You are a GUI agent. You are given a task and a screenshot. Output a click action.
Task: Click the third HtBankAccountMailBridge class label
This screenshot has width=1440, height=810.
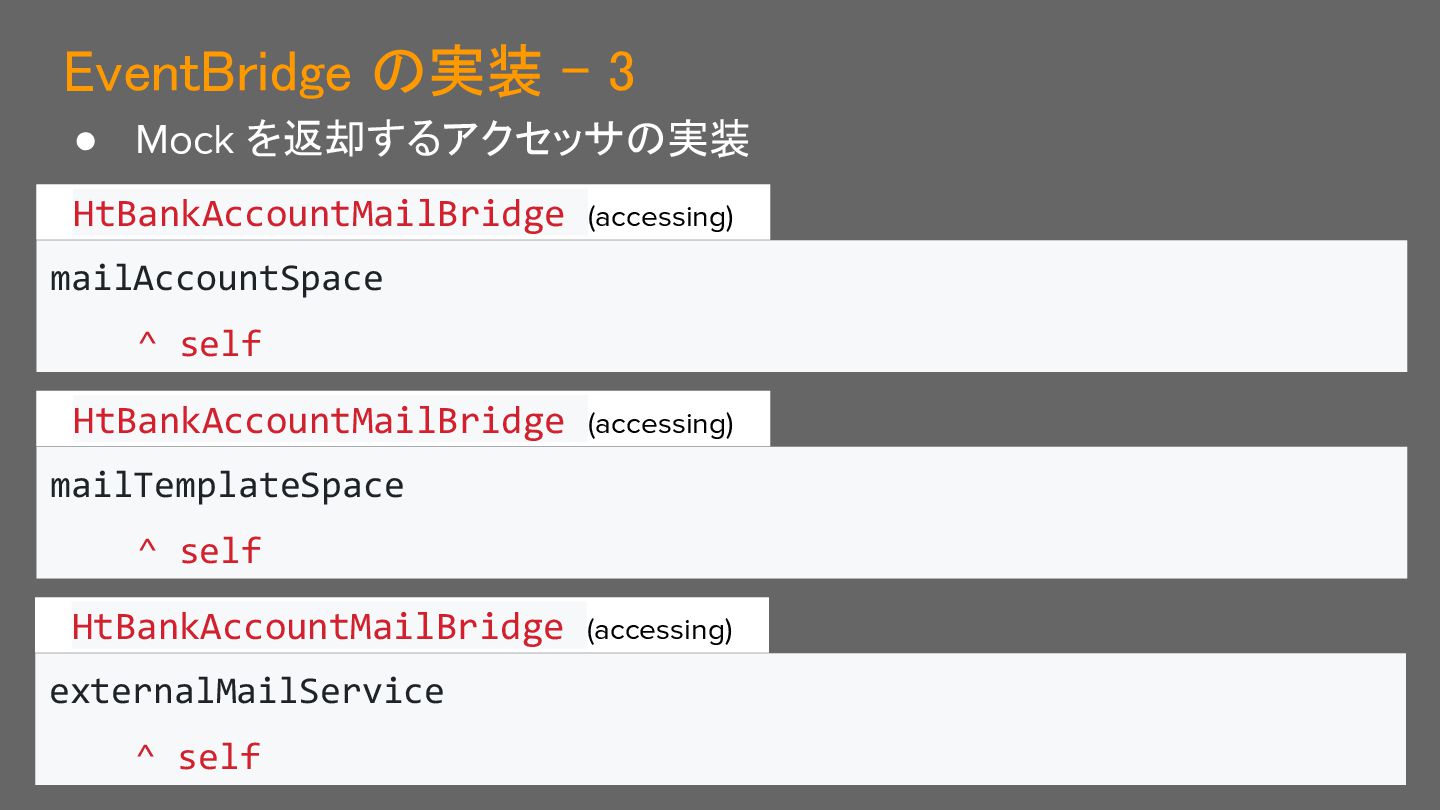pyautogui.click(x=318, y=627)
